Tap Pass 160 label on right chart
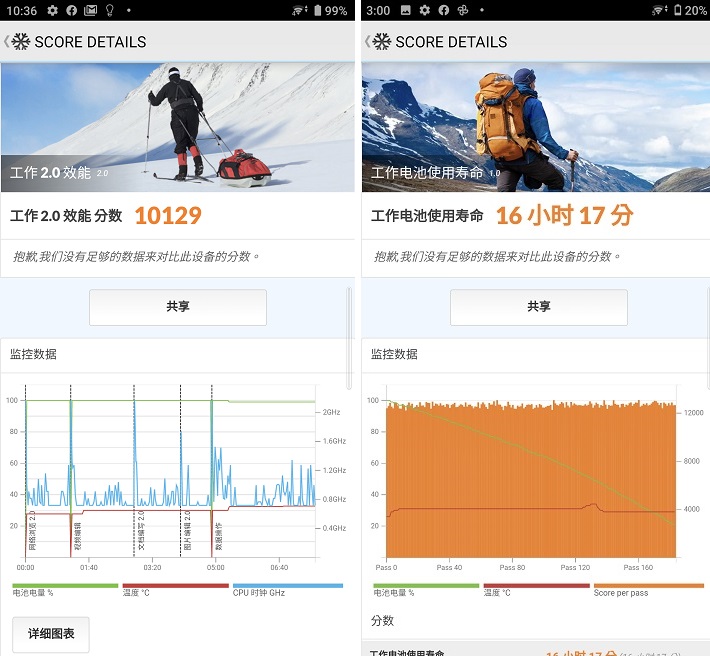 pyautogui.click(x=638, y=567)
